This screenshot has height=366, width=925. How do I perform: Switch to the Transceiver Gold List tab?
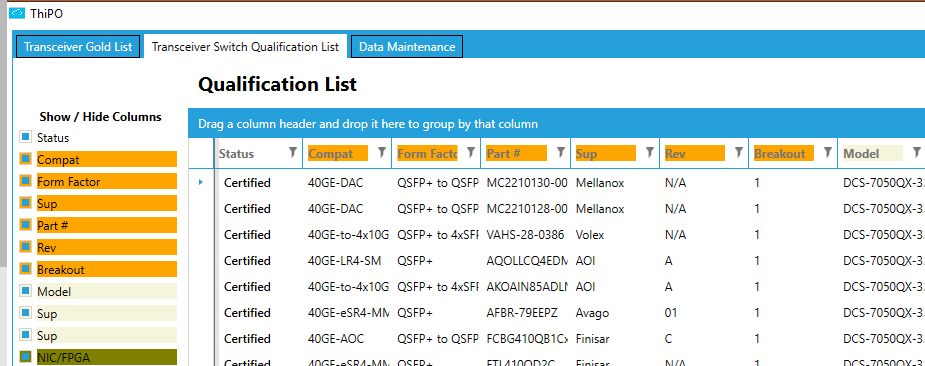[x=78, y=47]
